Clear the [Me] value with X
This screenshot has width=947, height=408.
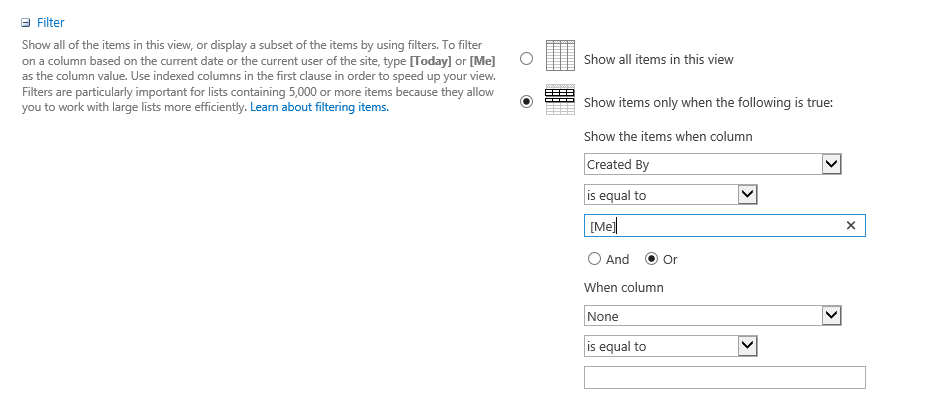[x=851, y=226]
